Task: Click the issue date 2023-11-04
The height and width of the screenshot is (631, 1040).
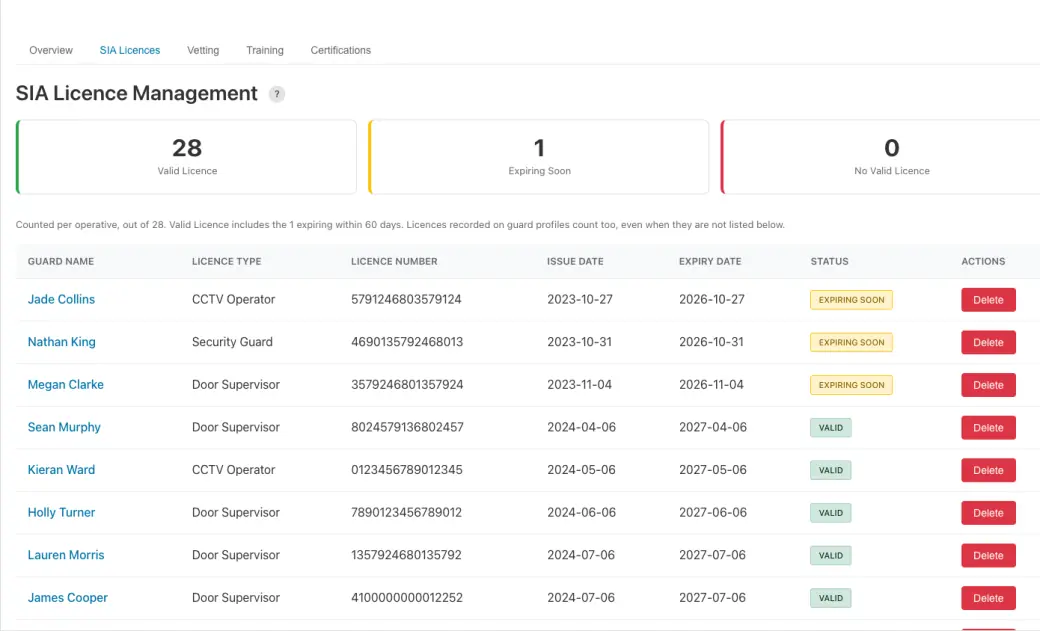Action: (x=579, y=384)
